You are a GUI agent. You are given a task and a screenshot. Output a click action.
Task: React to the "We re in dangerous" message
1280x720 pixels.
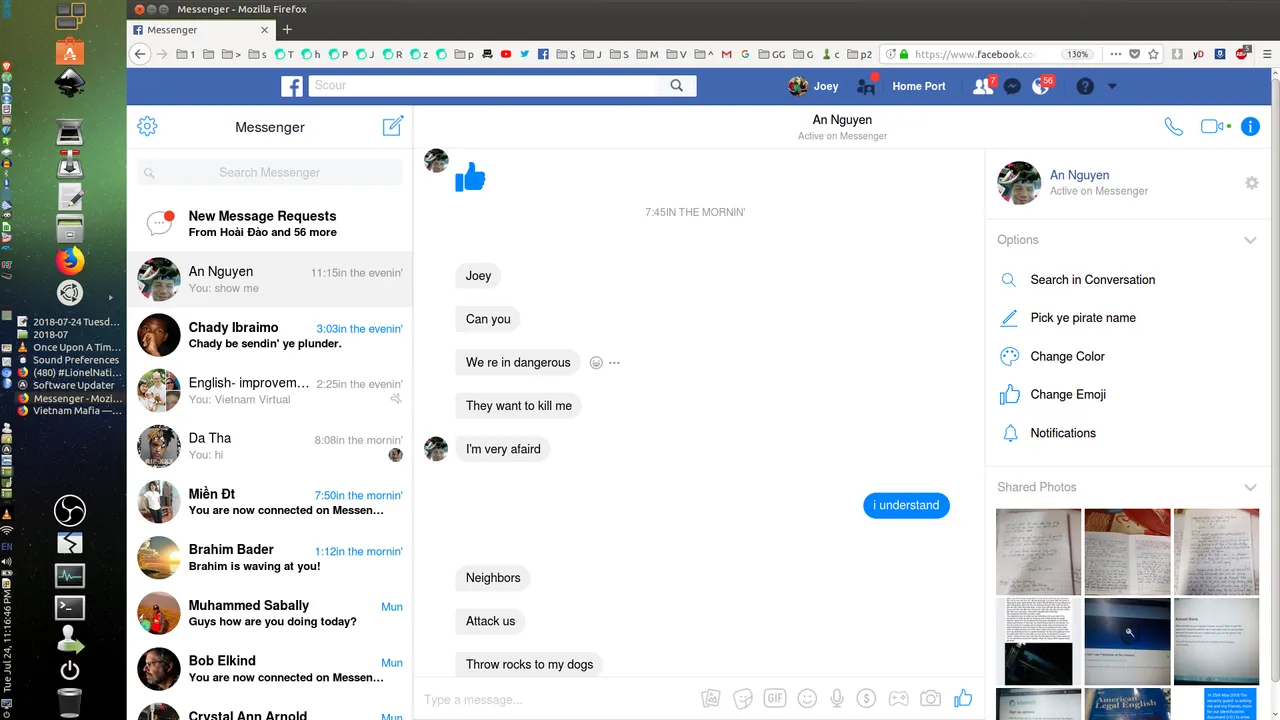pyautogui.click(x=596, y=363)
